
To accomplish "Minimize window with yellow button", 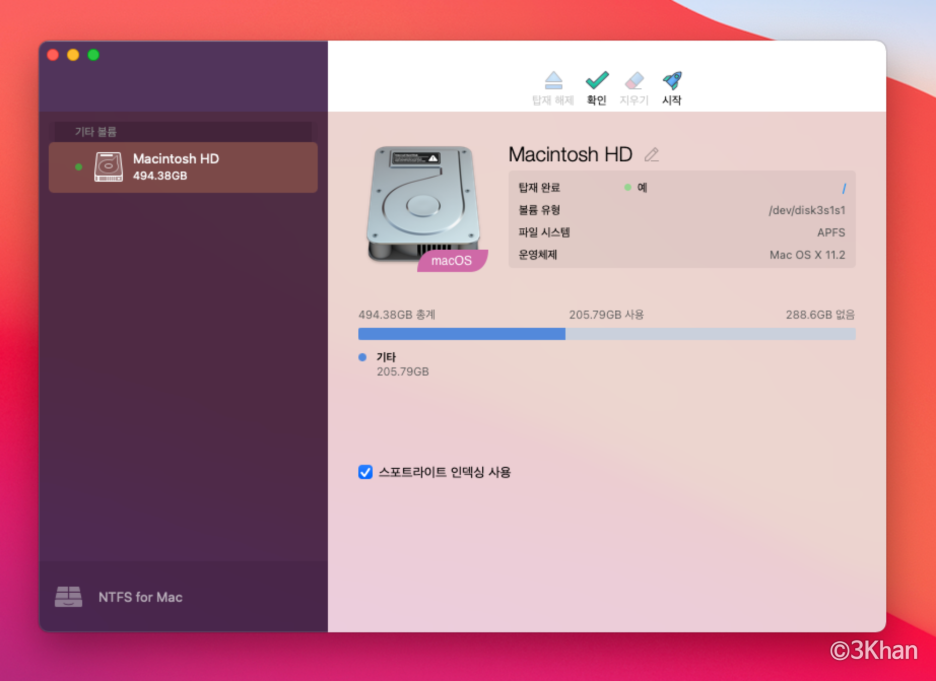I will point(73,55).
